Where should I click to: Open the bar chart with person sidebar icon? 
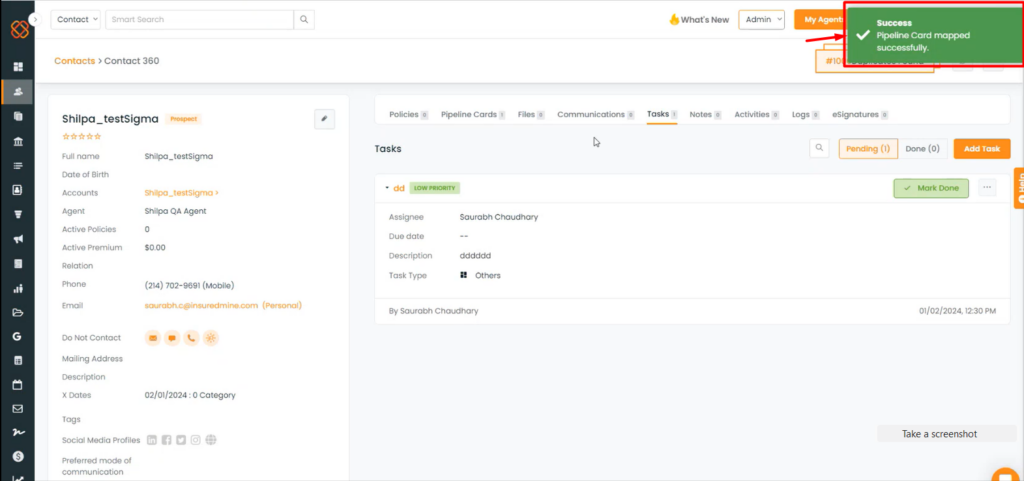[x=18, y=288]
